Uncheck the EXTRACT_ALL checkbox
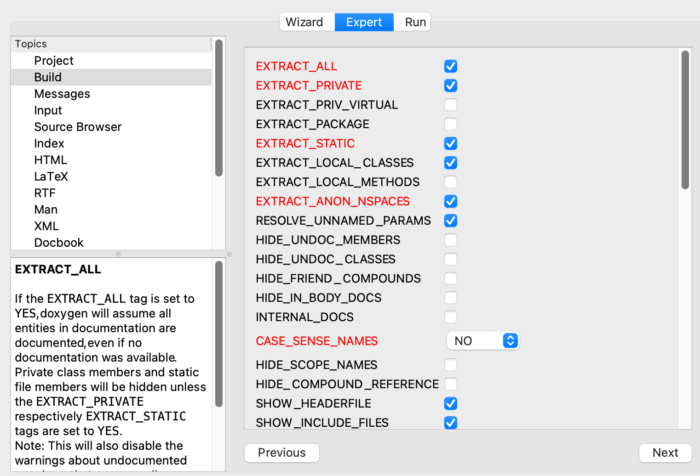 point(451,66)
